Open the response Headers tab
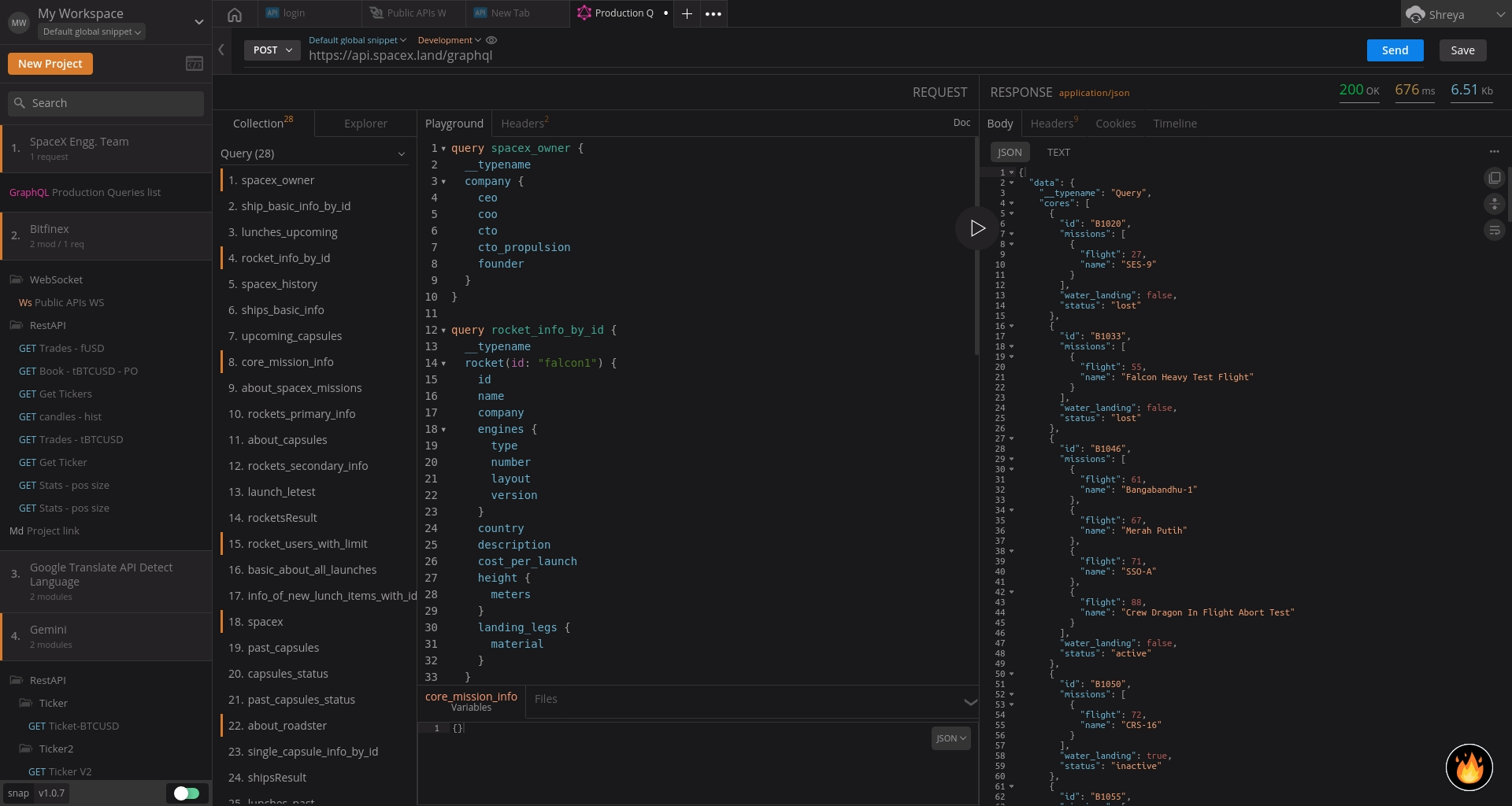The width and height of the screenshot is (1512, 806). [x=1054, y=124]
